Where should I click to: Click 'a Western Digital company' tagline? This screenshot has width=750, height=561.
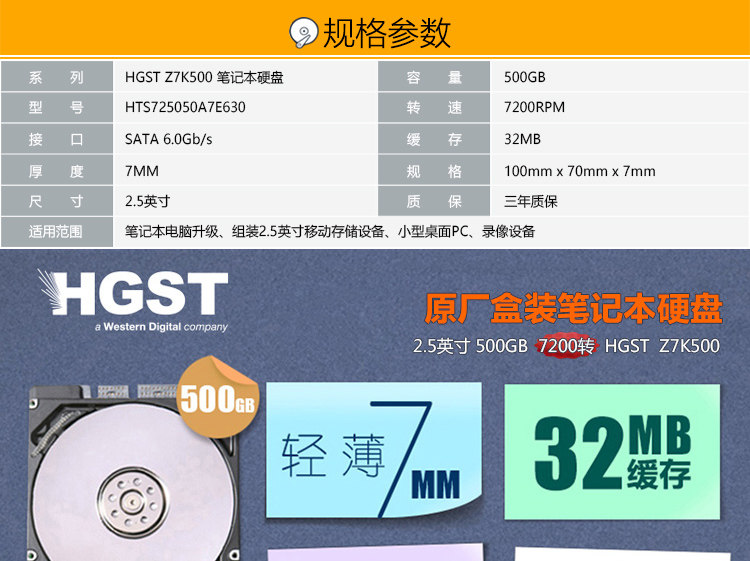(161, 327)
